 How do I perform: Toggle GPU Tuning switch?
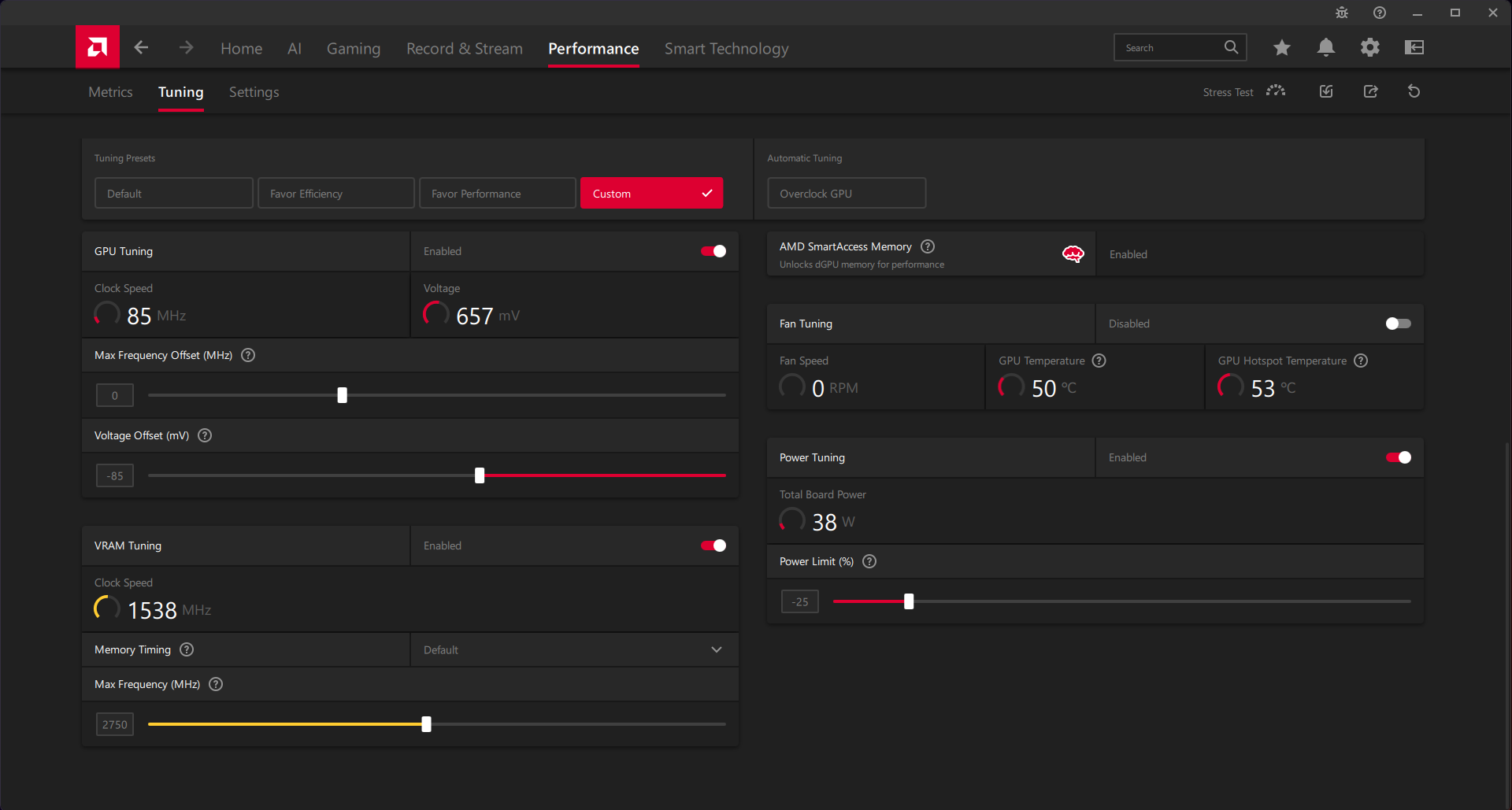713,251
